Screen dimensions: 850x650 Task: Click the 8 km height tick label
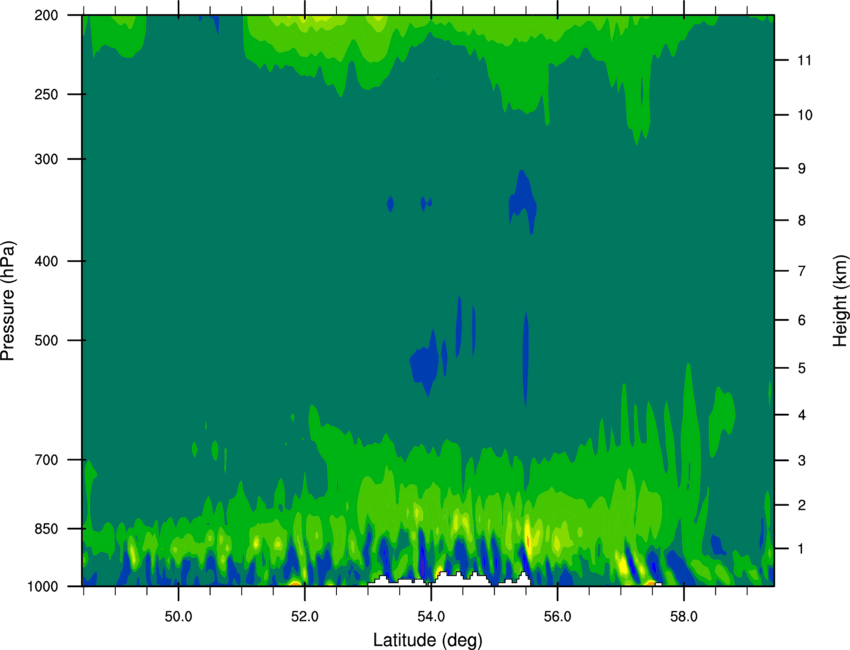(x=802, y=221)
